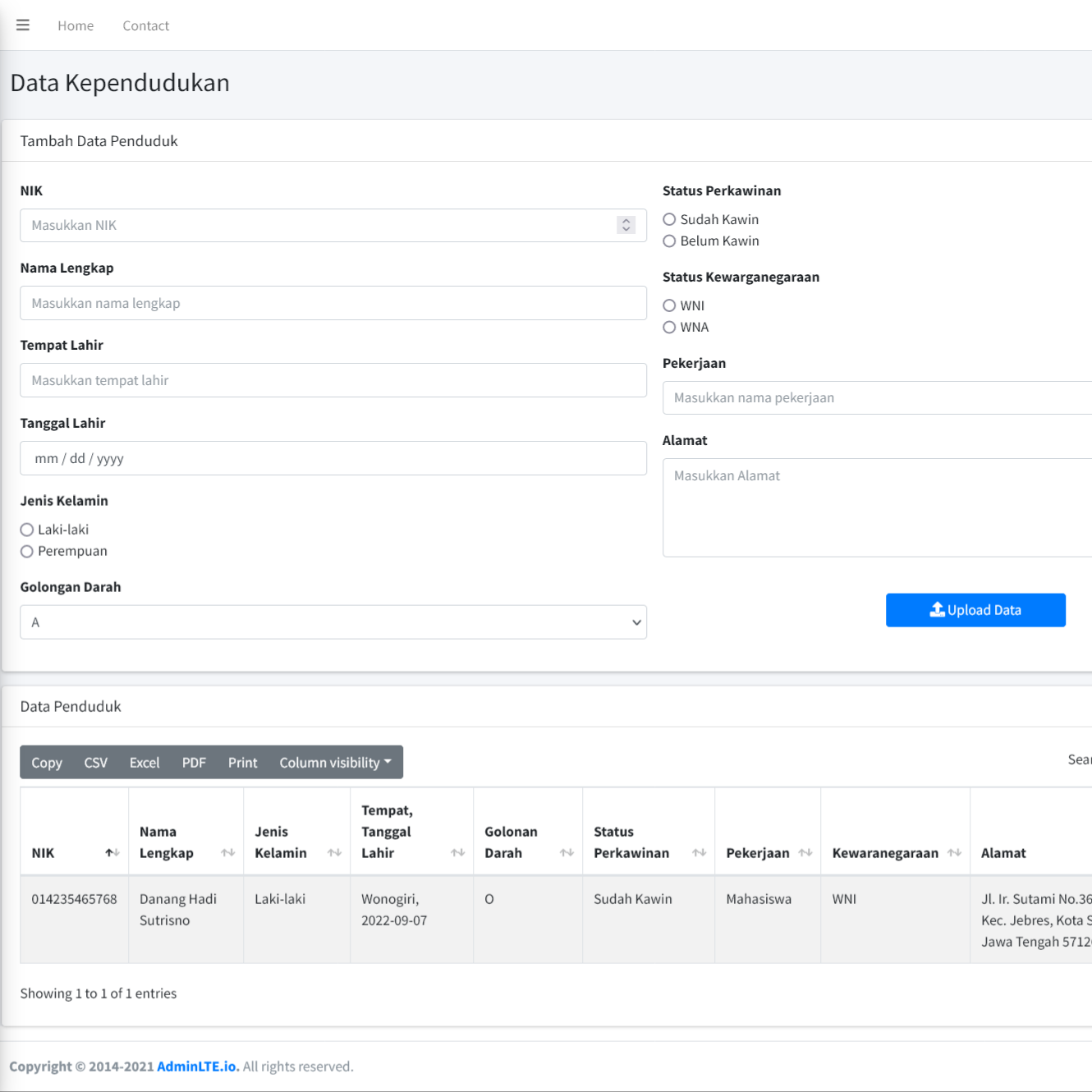Open the Golongan Darah dropdown
Image resolution: width=1092 pixels, height=1092 pixels.
(x=333, y=622)
